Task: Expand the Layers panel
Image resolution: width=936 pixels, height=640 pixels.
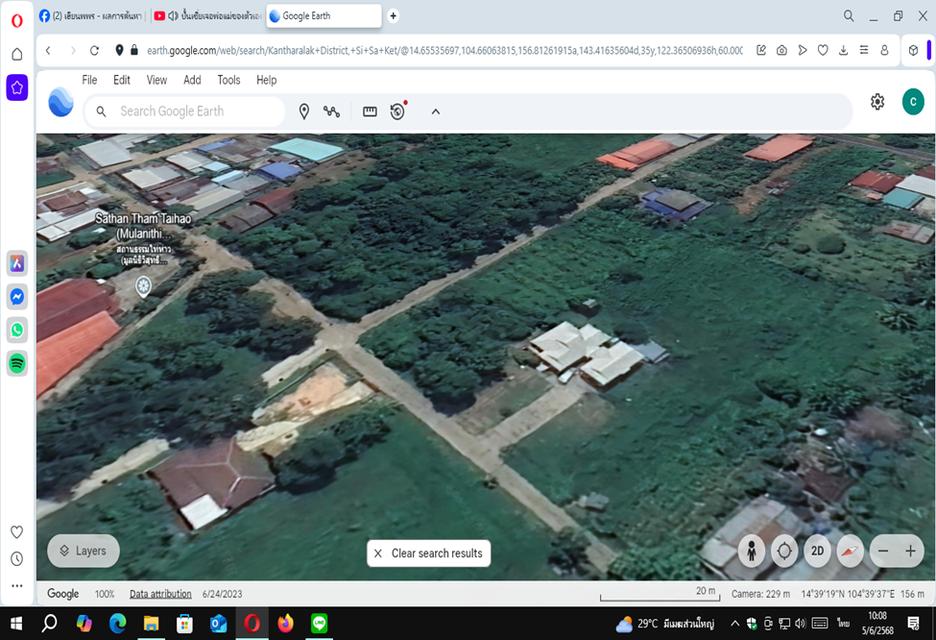Action: (83, 551)
